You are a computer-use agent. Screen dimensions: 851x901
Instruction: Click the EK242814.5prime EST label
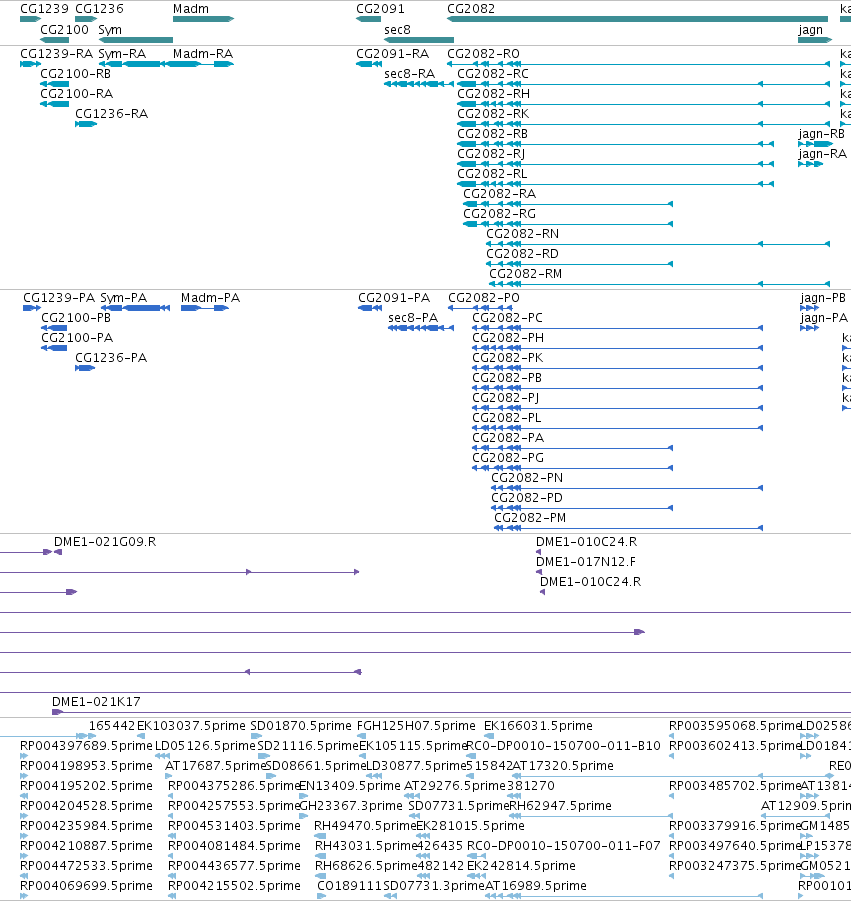[x=521, y=866]
